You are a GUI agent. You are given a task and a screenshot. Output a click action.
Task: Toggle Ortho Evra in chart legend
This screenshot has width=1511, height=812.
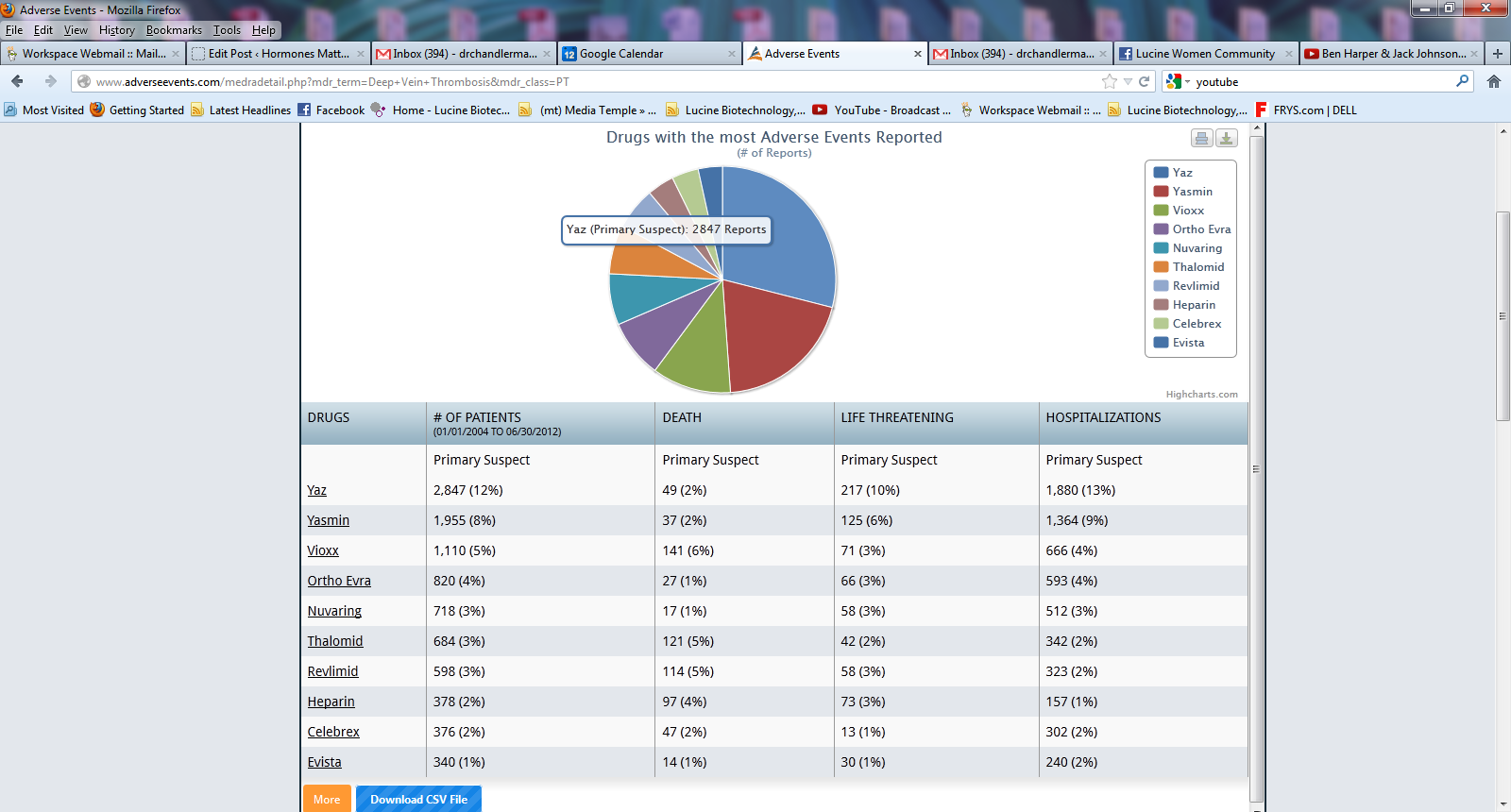point(1192,229)
